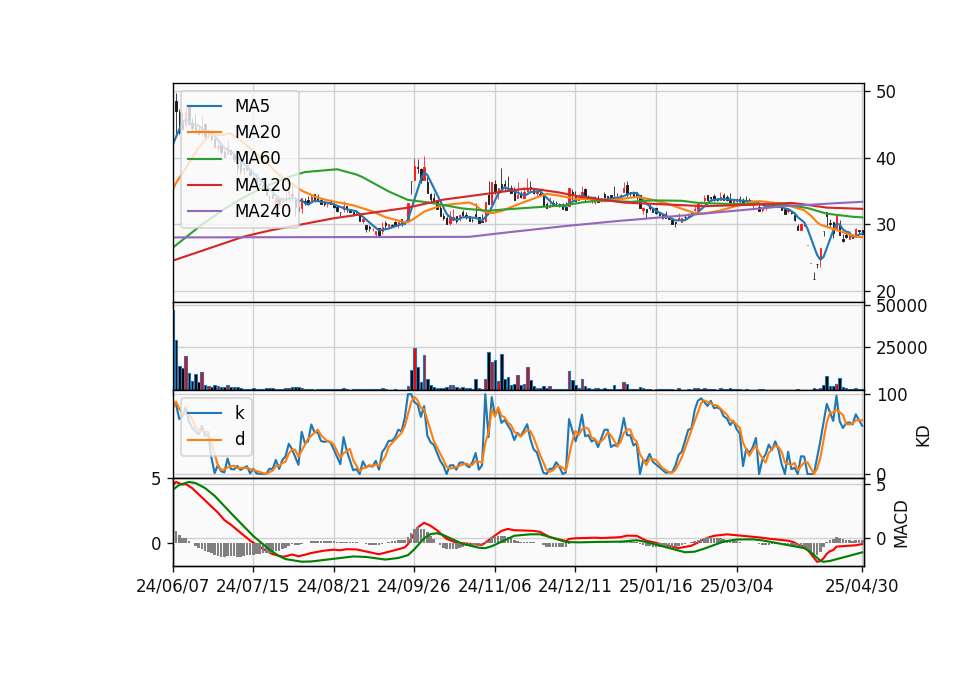Click the 25/04/30 date axis label
This screenshot has width=960, height=690.
tap(862, 586)
